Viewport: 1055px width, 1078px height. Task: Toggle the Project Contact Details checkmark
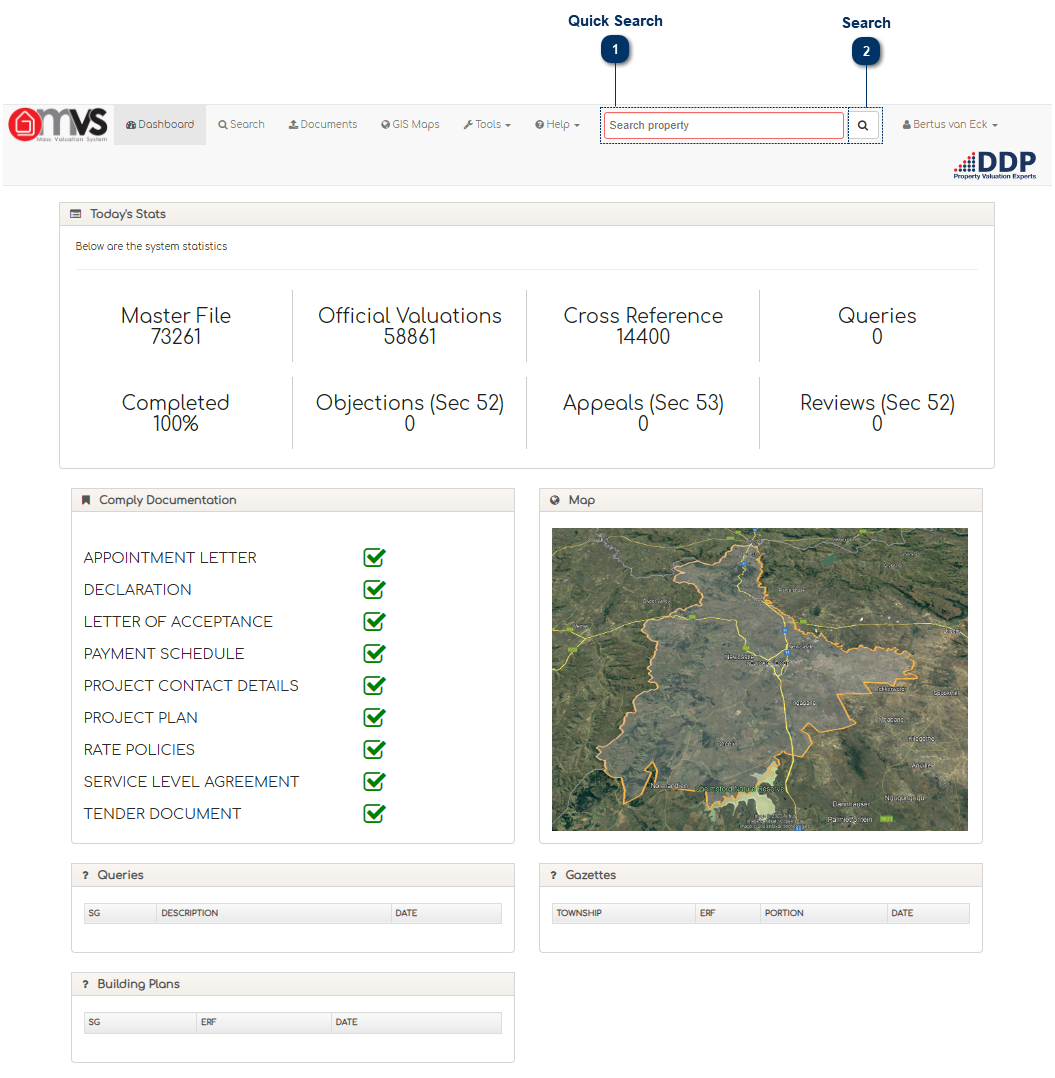coord(375,685)
